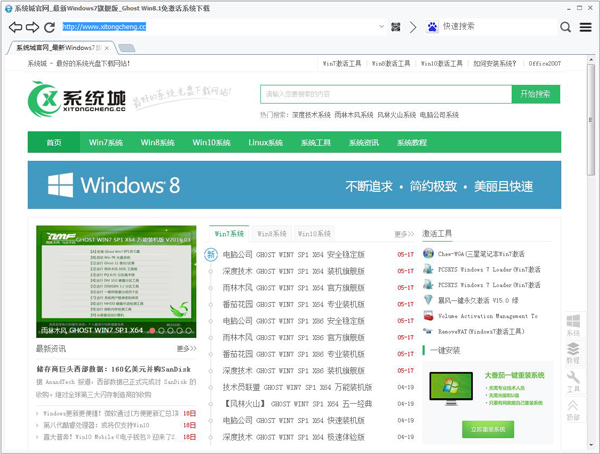Reload the page with refresh icon
This screenshot has height=454, width=600.
[x=49, y=27]
